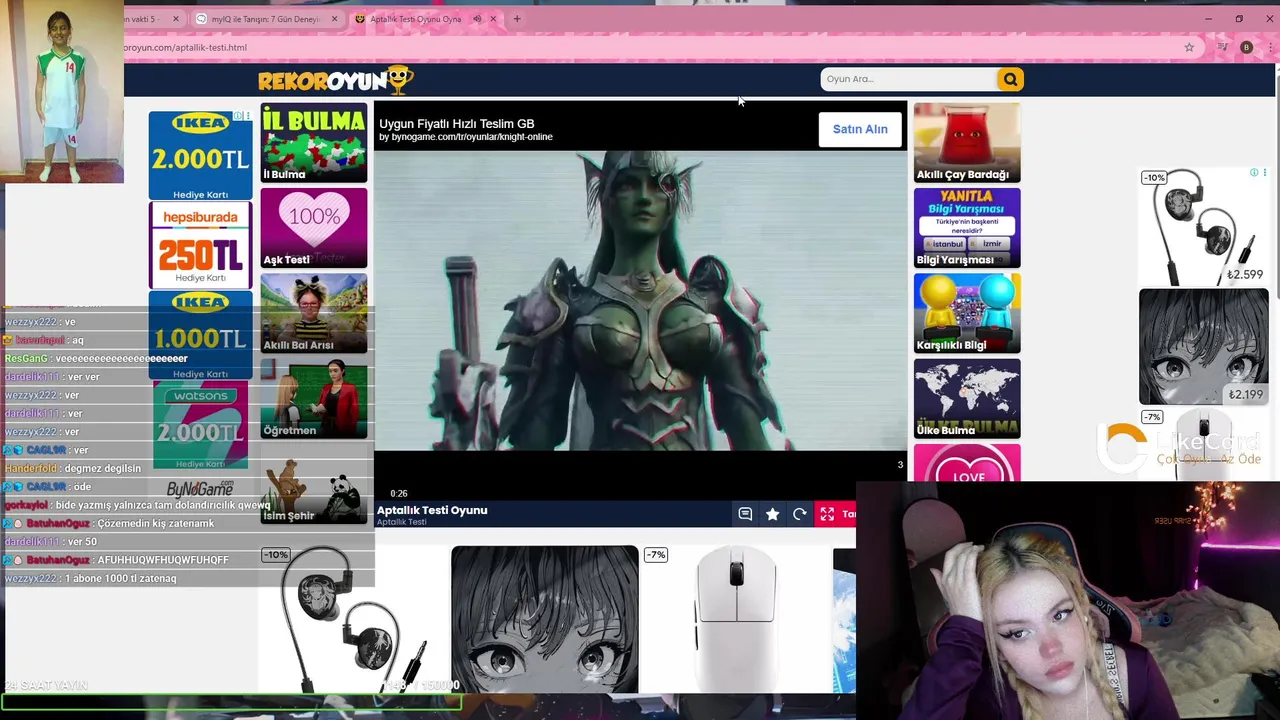Open the Ülke Bulma game thumbnail

tap(967, 399)
